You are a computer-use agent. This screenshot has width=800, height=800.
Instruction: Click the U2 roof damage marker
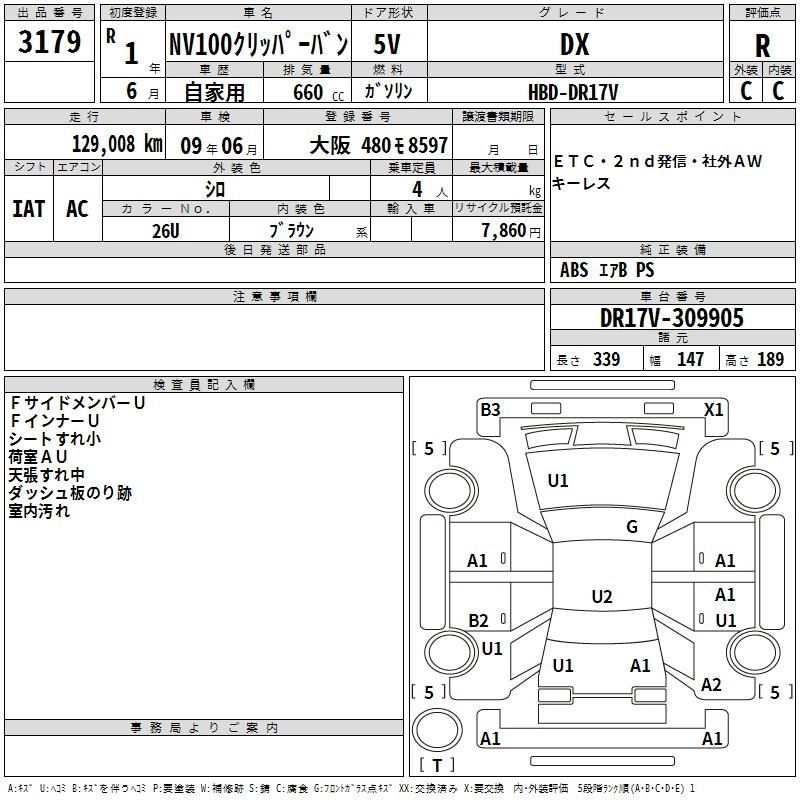(x=601, y=597)
